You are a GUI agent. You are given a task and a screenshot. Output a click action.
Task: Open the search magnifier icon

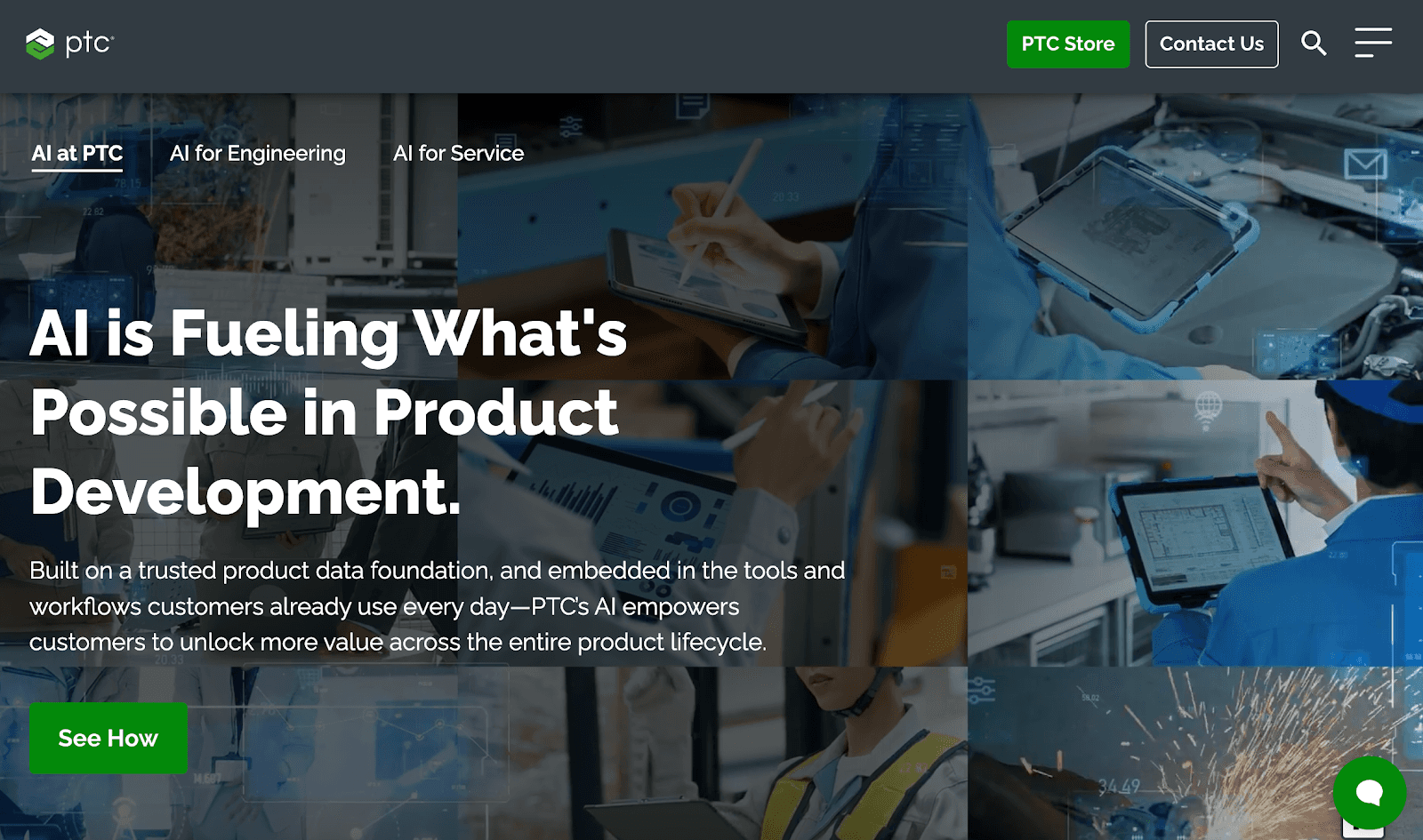point(1314,43)
